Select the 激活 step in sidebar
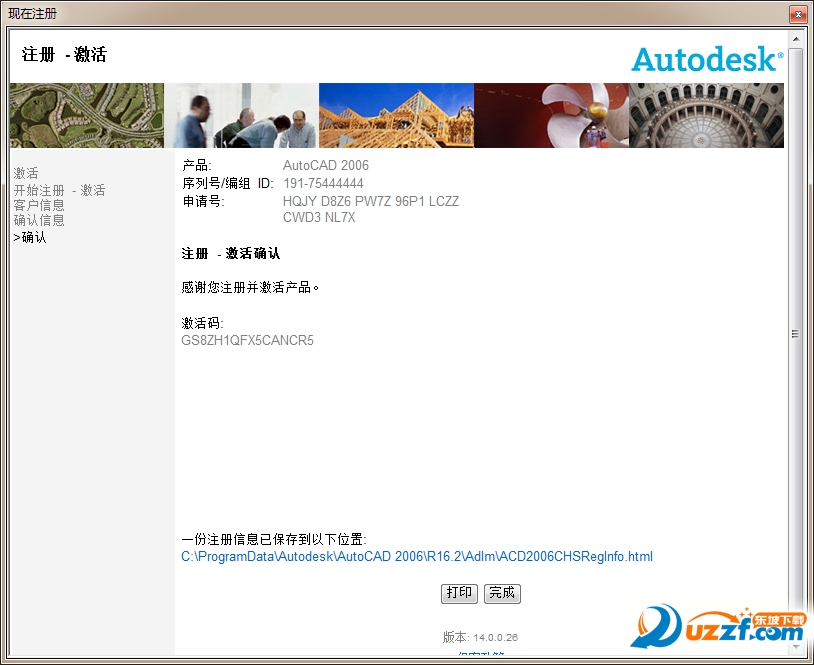The image size is (814, 665). point(26,173)
